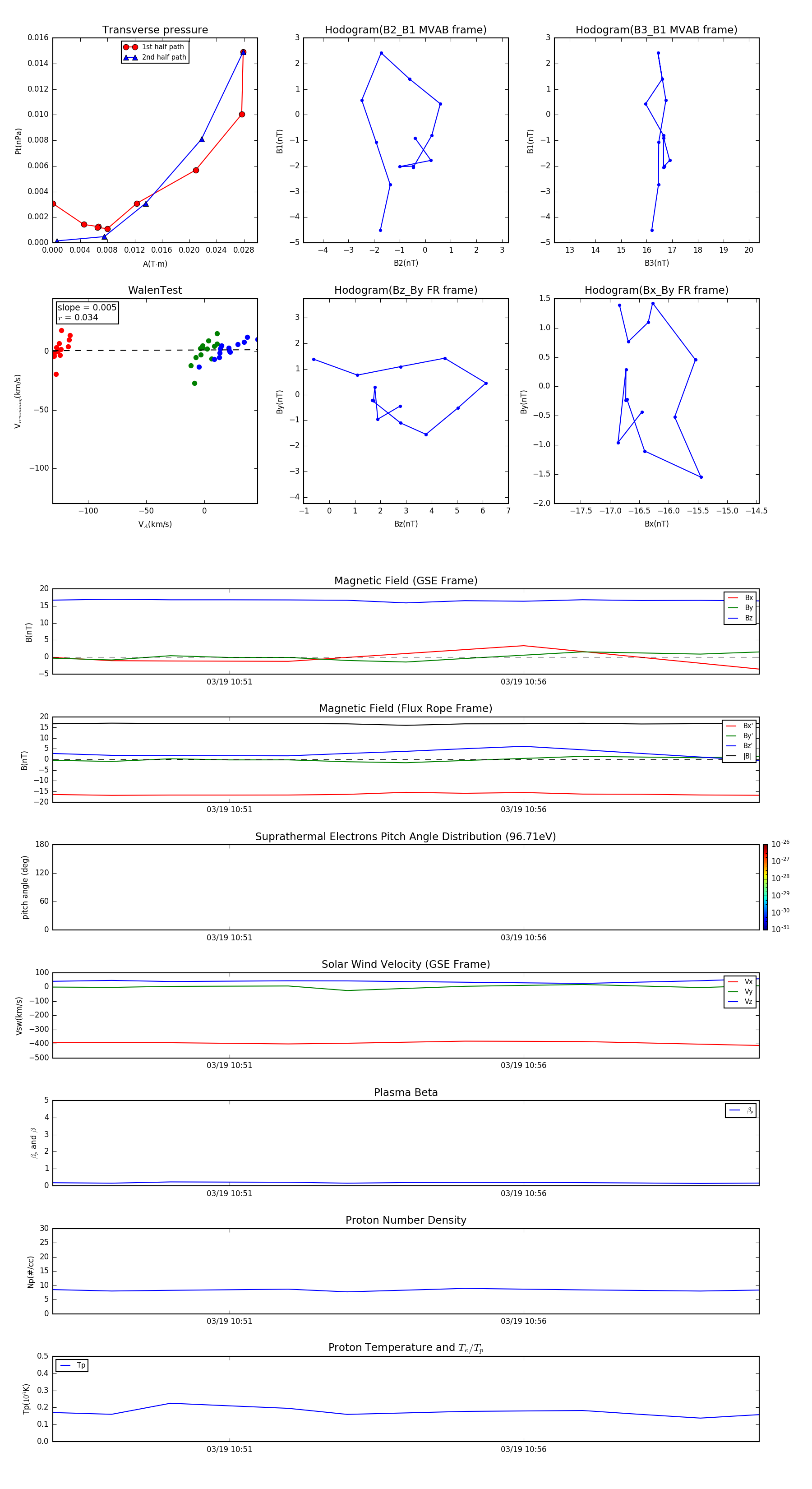Click the 'B3(nT)' x-axis label

pos(656,263)
